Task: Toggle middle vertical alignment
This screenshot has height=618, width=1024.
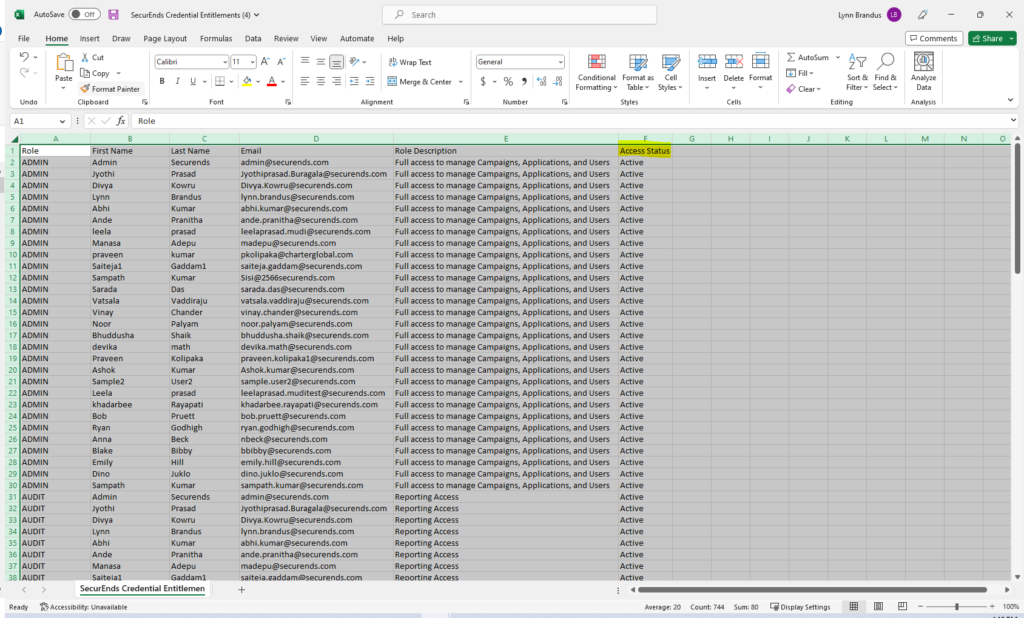Action: pos(321,61)
